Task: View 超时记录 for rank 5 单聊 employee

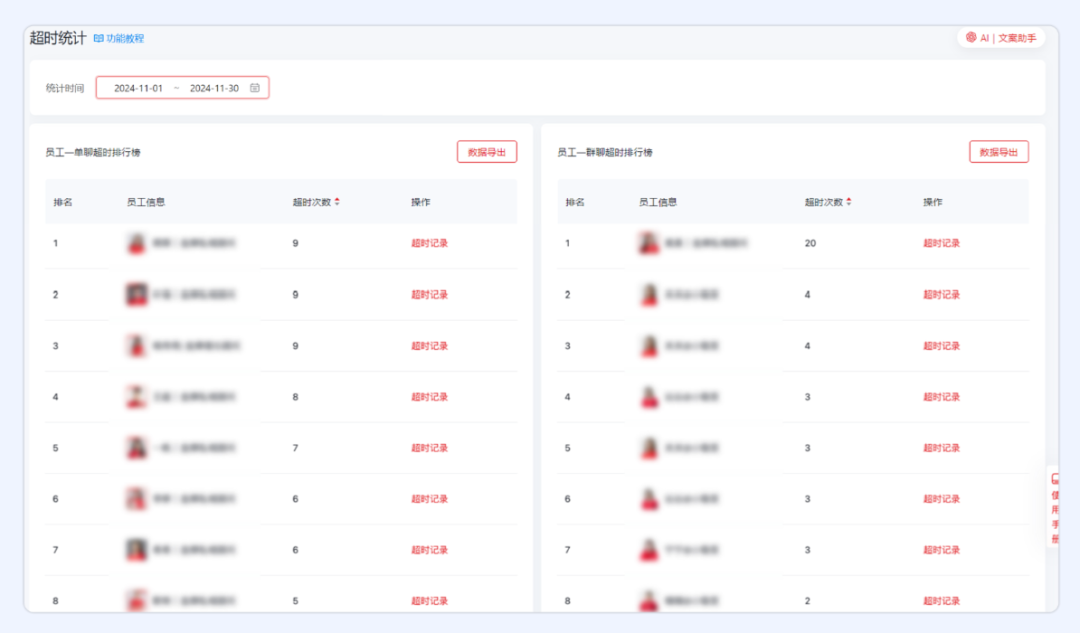Action: tap(429, 448)
